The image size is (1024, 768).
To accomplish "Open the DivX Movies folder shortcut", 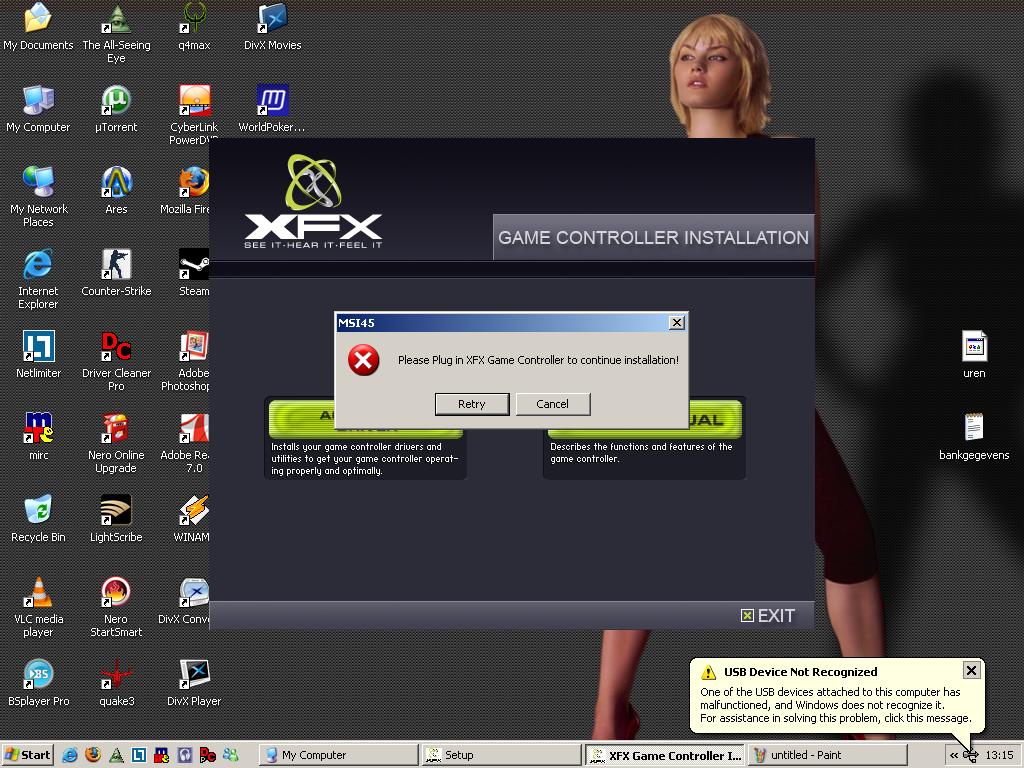I will [x=272, y=20].
